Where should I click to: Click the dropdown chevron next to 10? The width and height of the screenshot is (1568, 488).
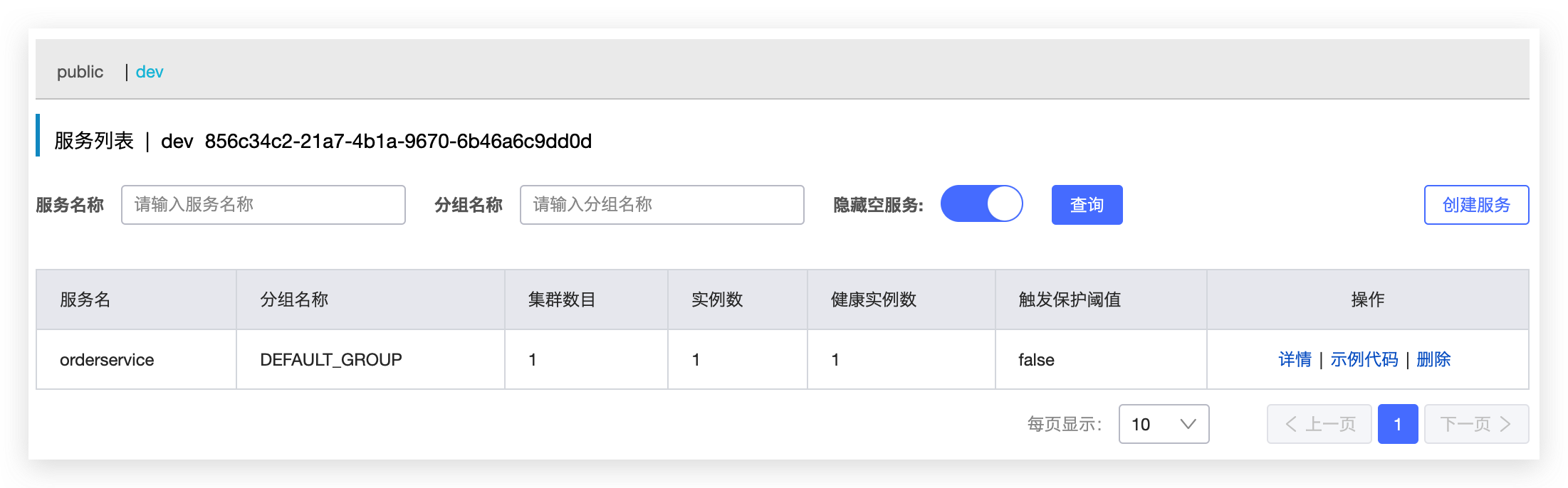coord(1188,424)
